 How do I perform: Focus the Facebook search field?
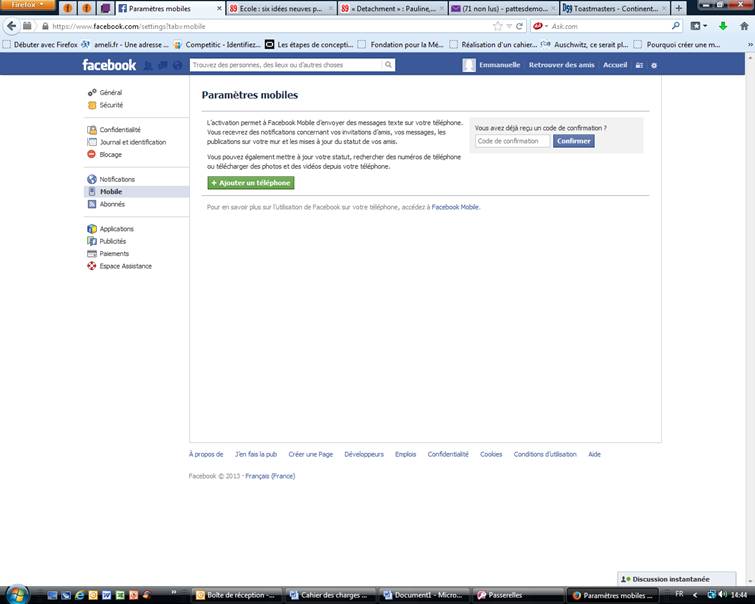click(286, 65)
